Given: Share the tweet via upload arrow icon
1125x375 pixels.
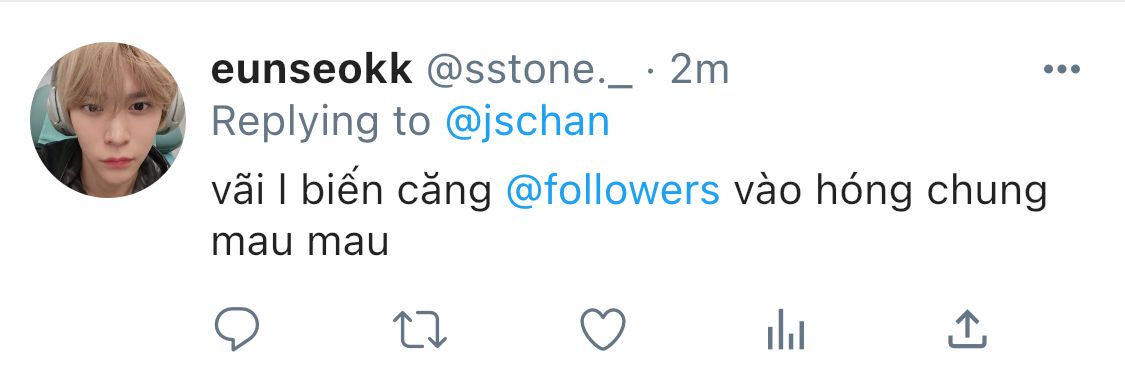Looking at the screenshot, I should pos(967,328).
